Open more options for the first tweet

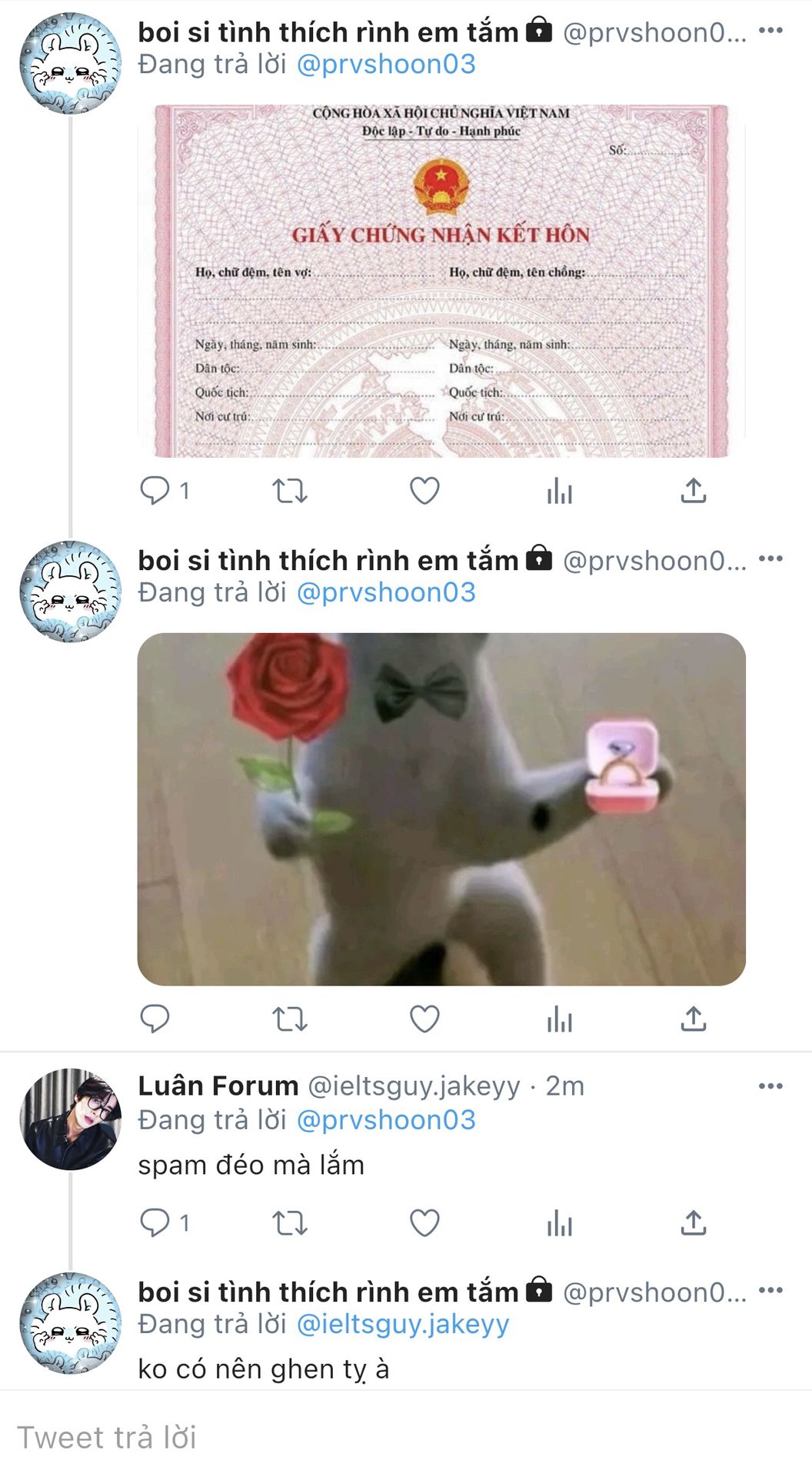coord(770,31)
